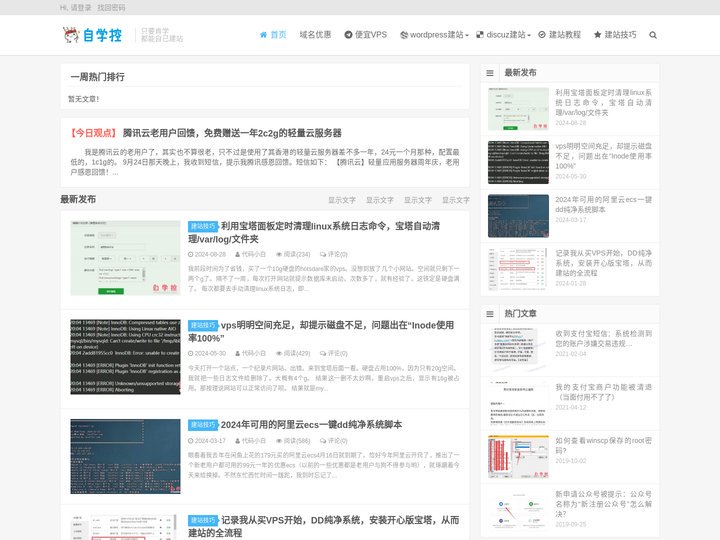Open the vps明明空间充足 post title
This screenshot has height=540, width=720.
point(321,332)
